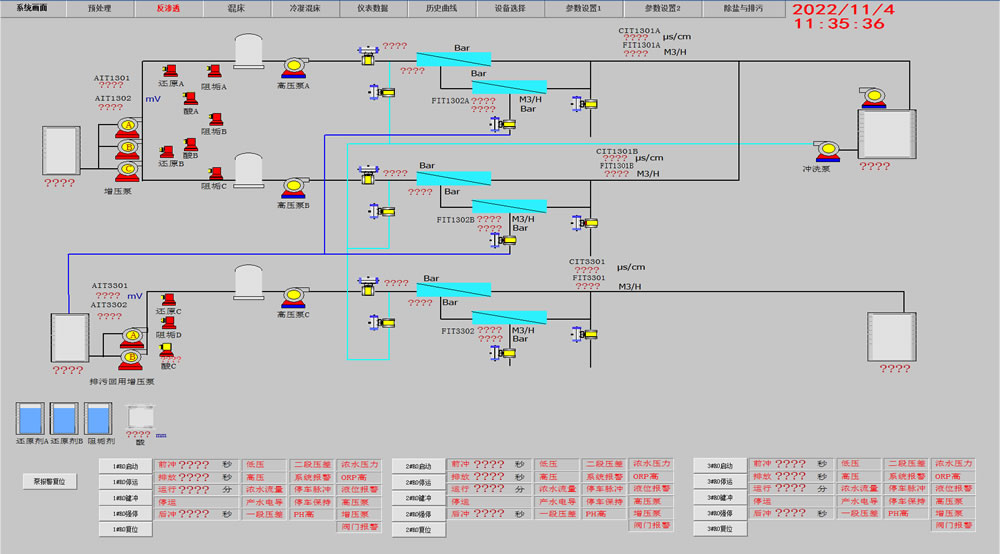Click the 还原A dosing pump icon

tap(169, 70)
